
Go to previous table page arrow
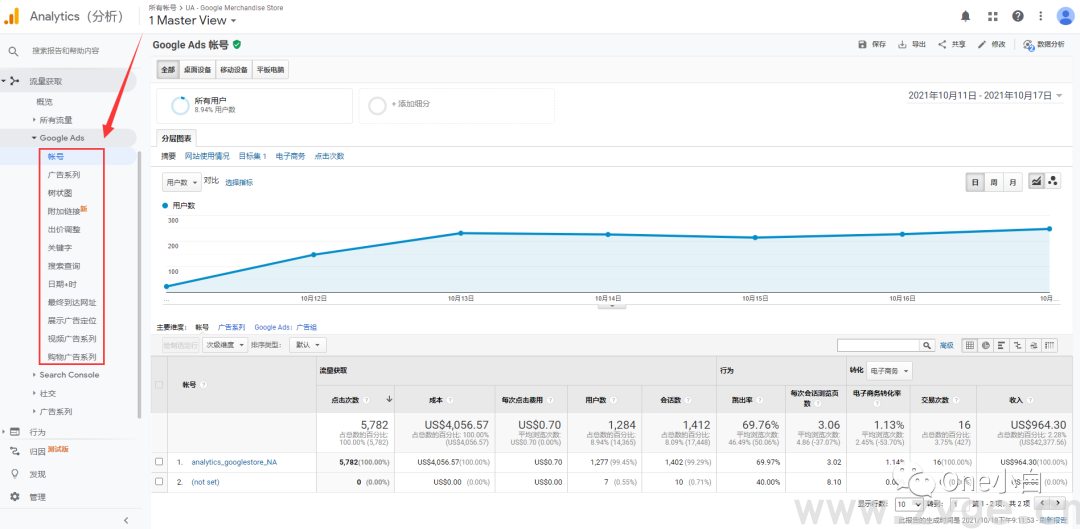pyautogui.click(x=1043, y=504)
